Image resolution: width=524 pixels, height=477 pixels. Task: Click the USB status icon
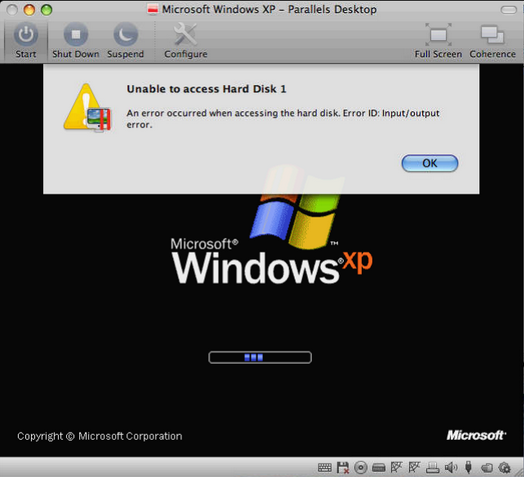click(x=469, y=467)
